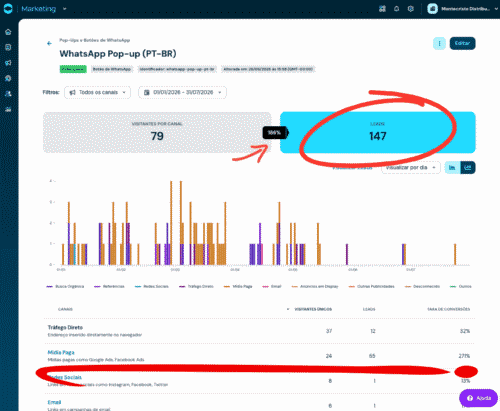Switch to line chart view

click(468, 168)
